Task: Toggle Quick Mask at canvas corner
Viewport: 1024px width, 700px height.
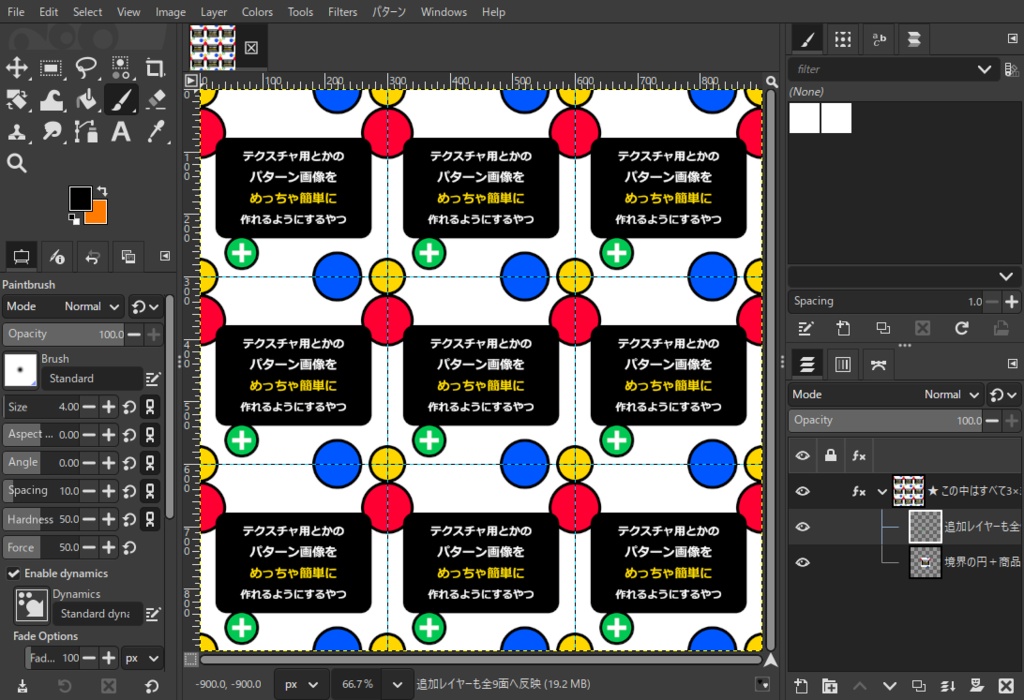Action: 191,660
